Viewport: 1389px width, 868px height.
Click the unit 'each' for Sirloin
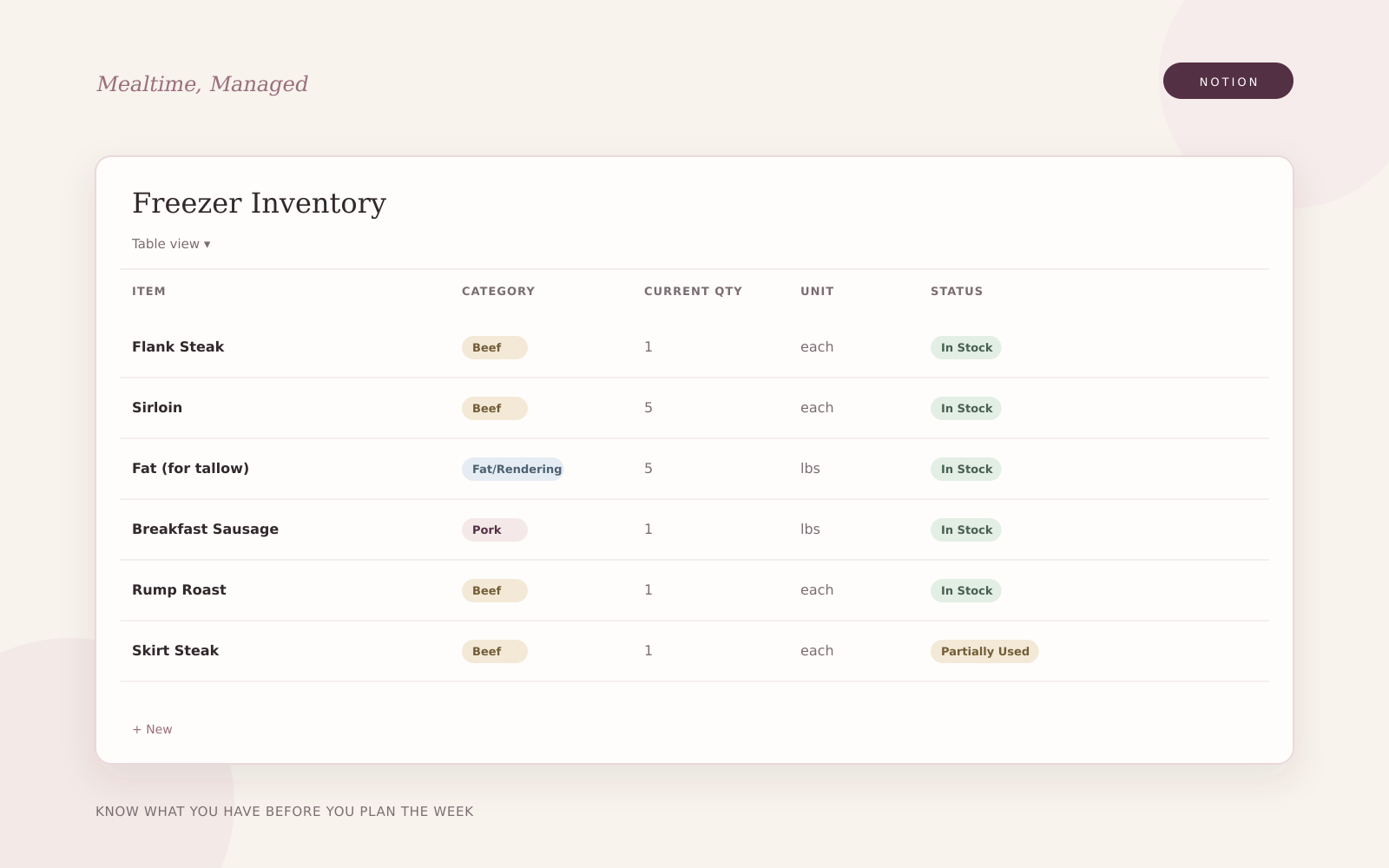(817, 407)
